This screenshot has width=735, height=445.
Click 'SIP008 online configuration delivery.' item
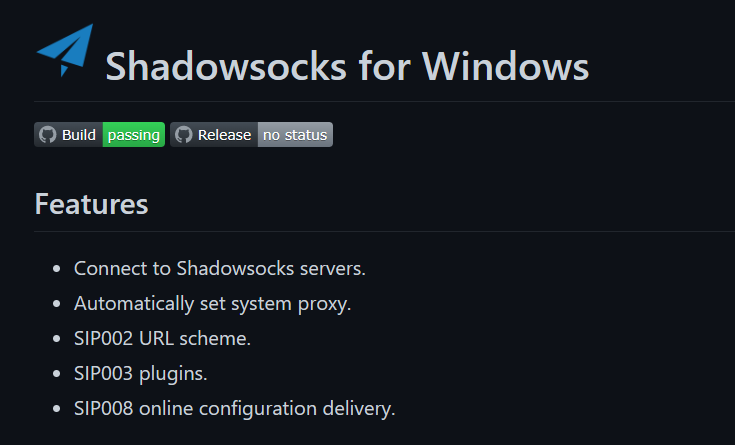pyautogui.click(x=234, y=408)
